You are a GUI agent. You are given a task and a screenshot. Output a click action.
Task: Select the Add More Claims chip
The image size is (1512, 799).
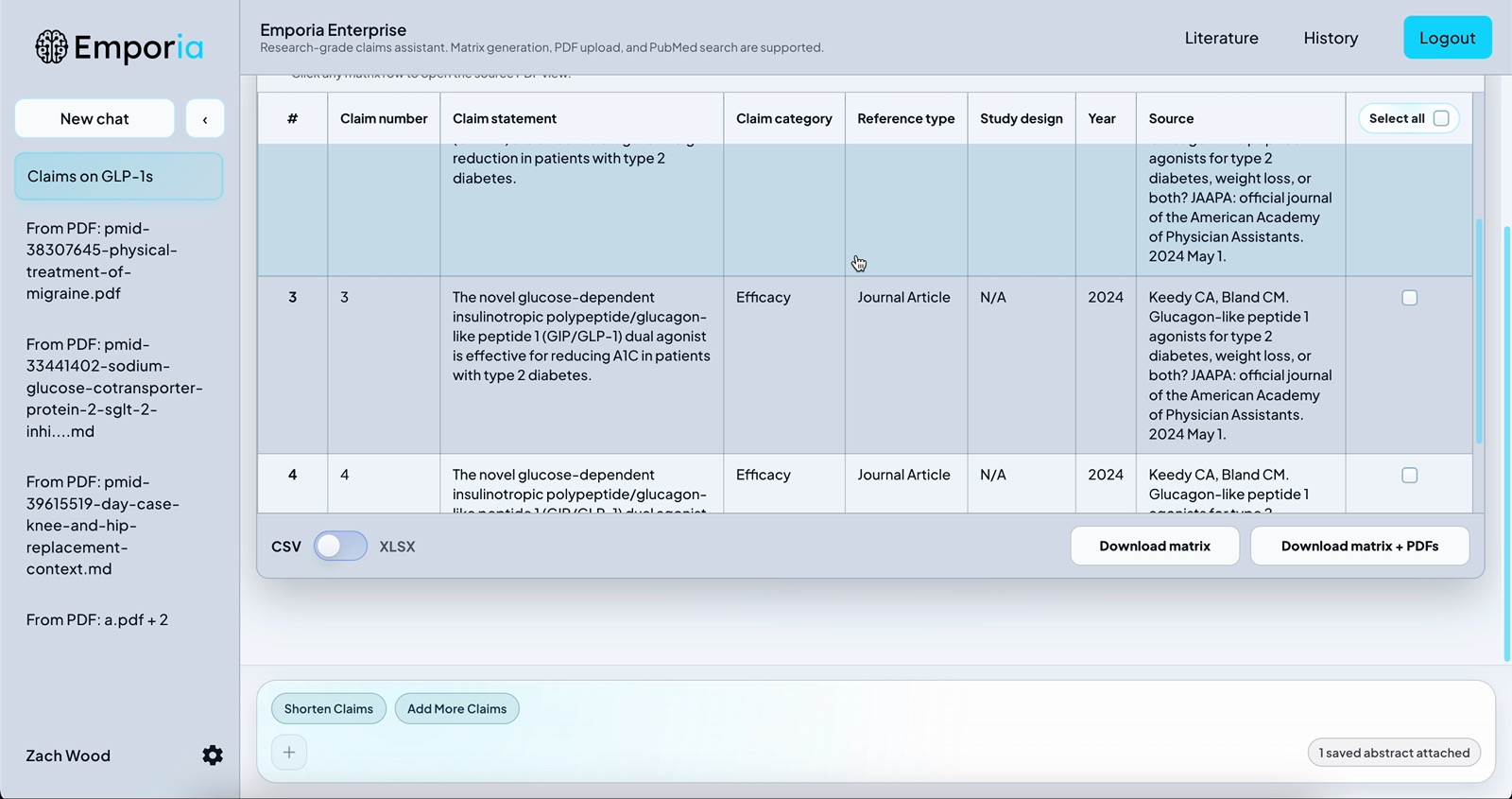[x=456, y=709]
